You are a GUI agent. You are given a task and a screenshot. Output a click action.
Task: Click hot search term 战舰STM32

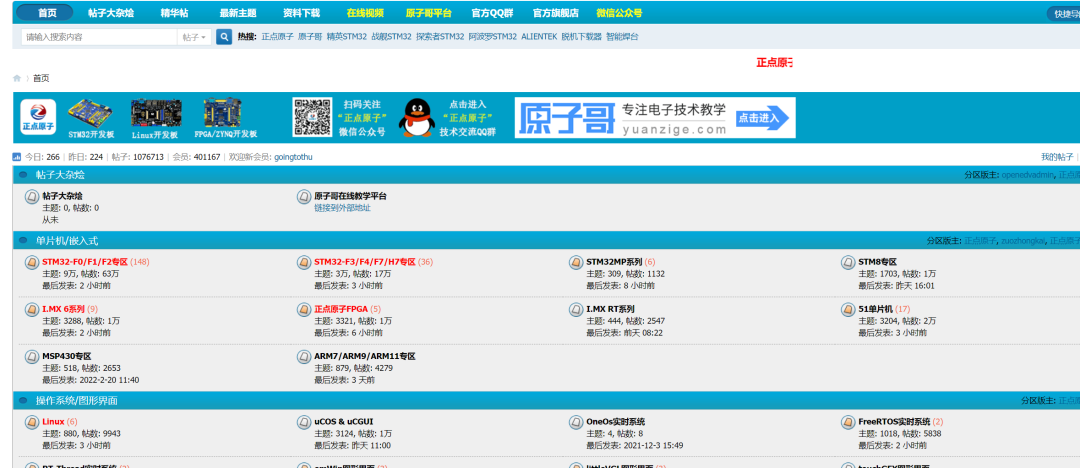[x=391, y=37]
